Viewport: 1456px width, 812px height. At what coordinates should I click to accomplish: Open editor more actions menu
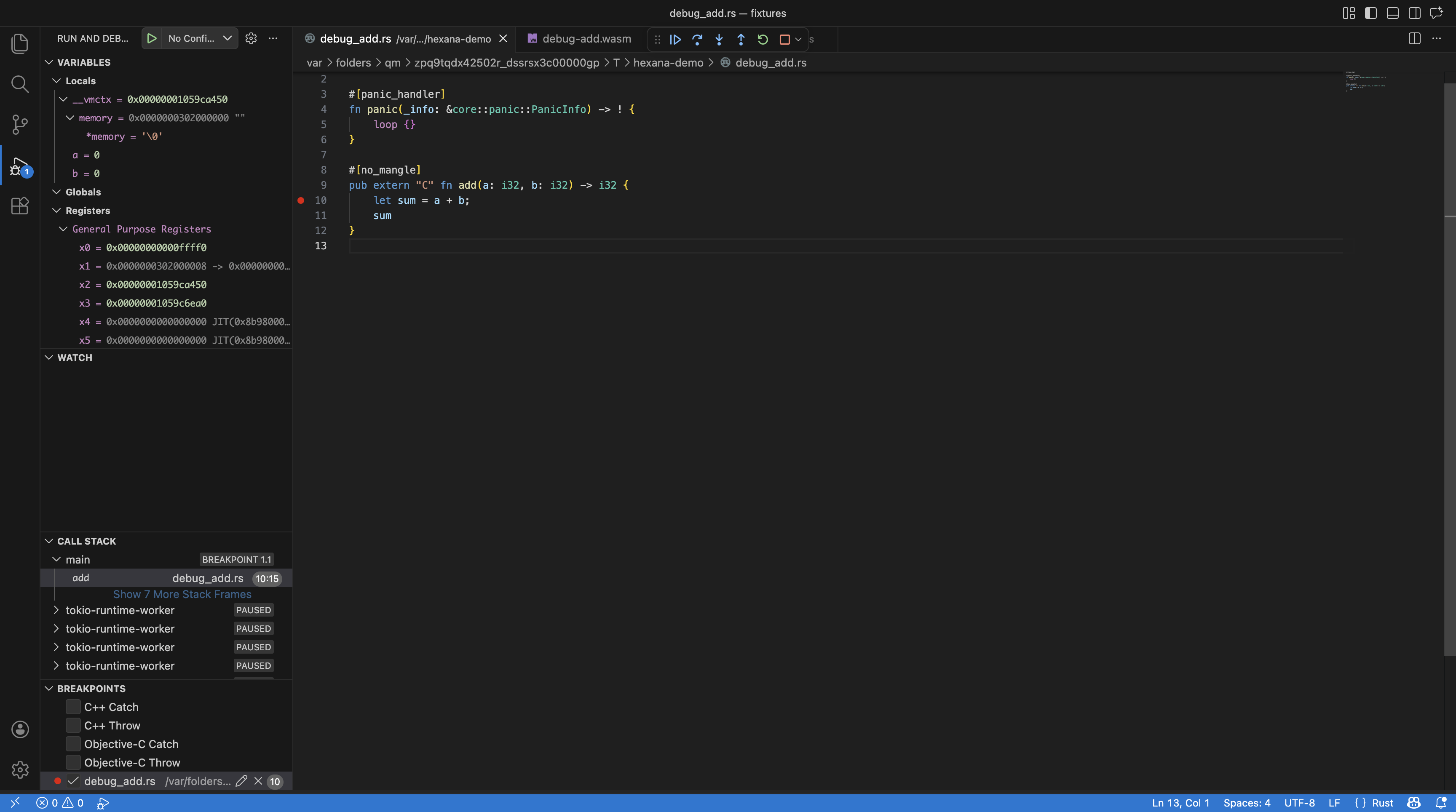point(1436,38)
